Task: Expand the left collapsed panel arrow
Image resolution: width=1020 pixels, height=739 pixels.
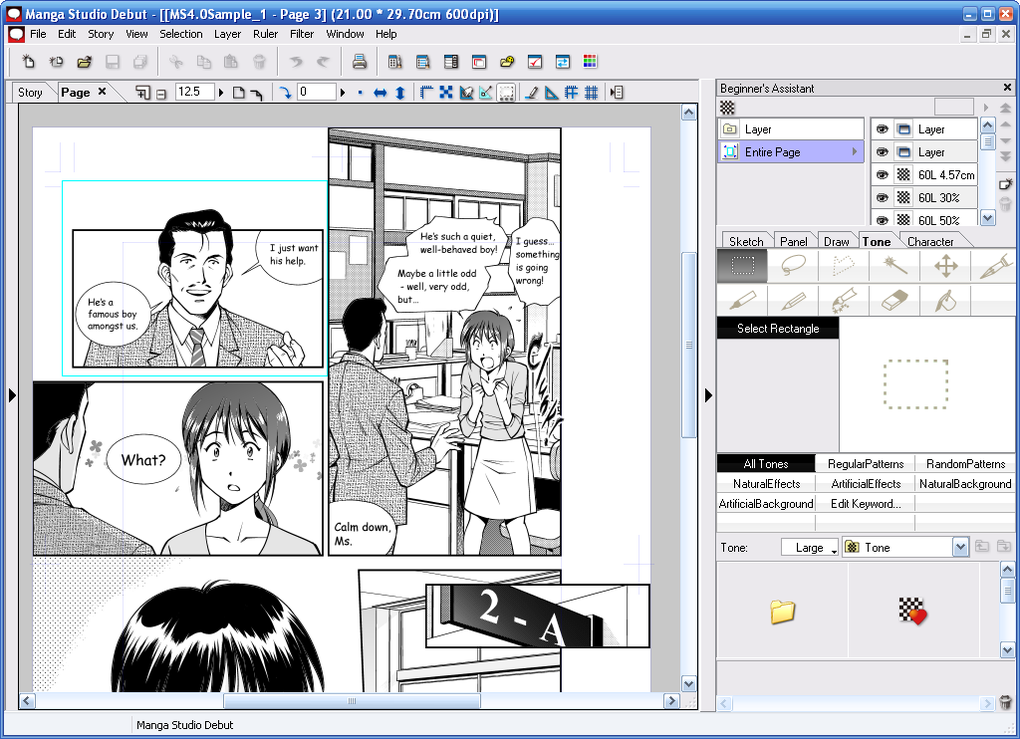Action: pos(12,395)
